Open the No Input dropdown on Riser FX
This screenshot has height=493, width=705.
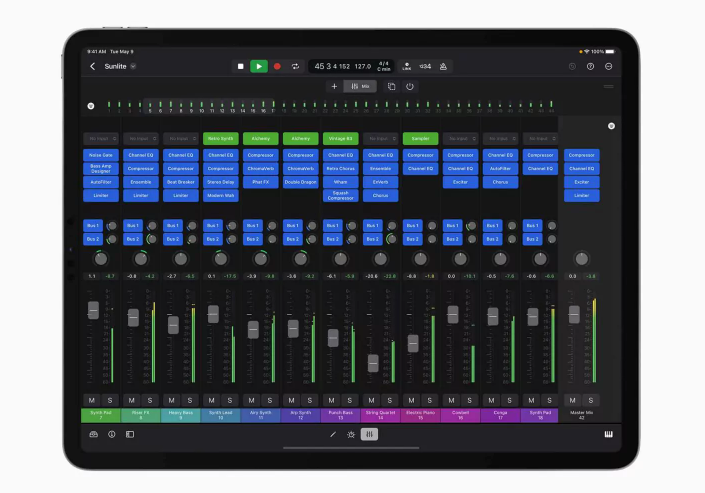141,139
